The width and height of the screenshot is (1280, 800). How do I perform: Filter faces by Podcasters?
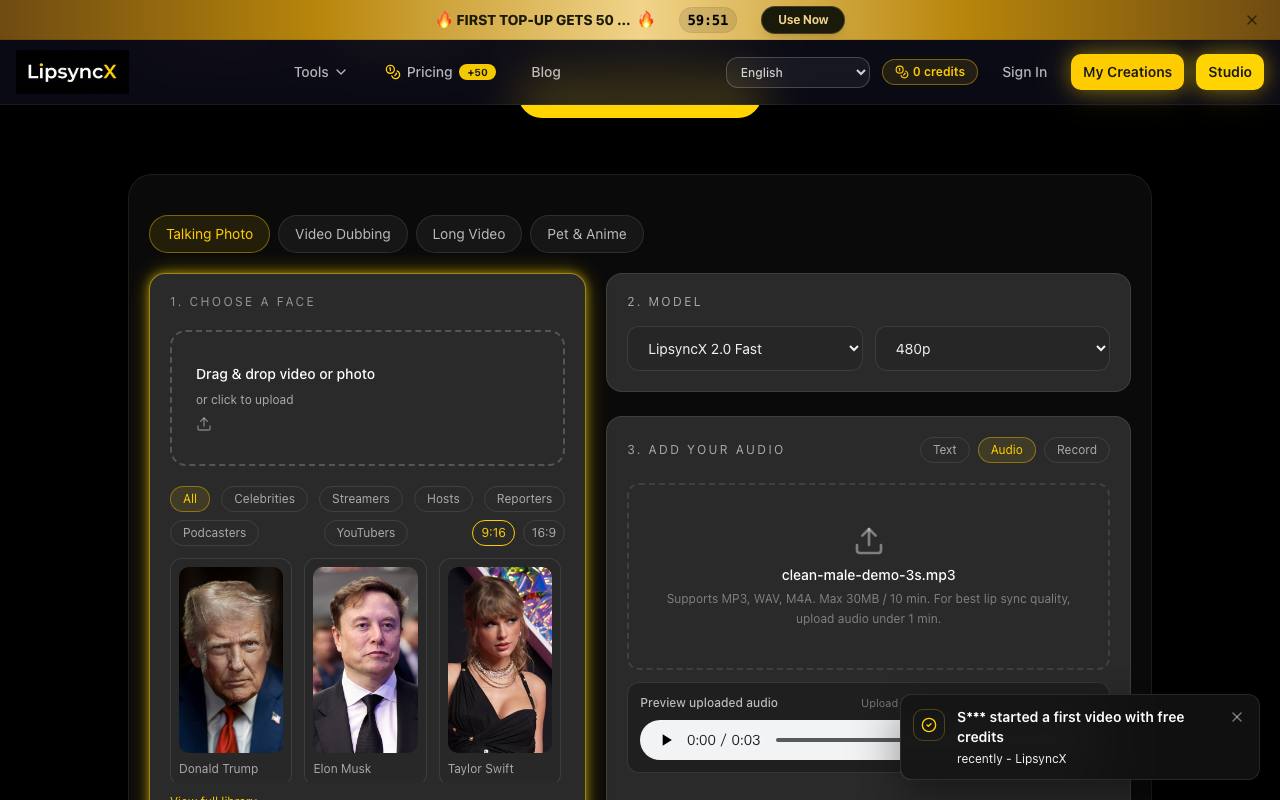click(x=214, y=533)
